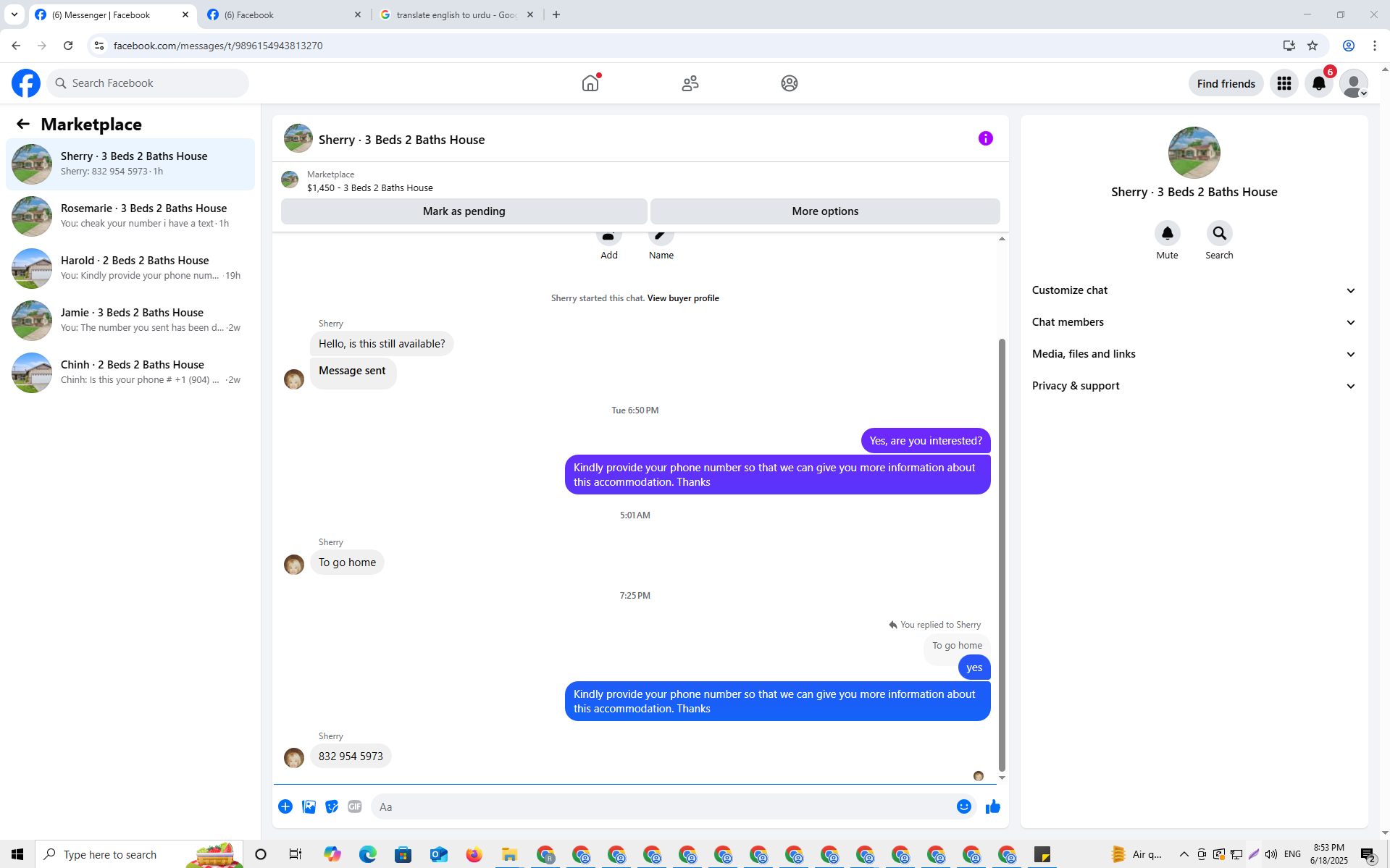Screen dimensions: 1390x868
Task: Open the Groups icon in top navigation
Action: [790, 83]
